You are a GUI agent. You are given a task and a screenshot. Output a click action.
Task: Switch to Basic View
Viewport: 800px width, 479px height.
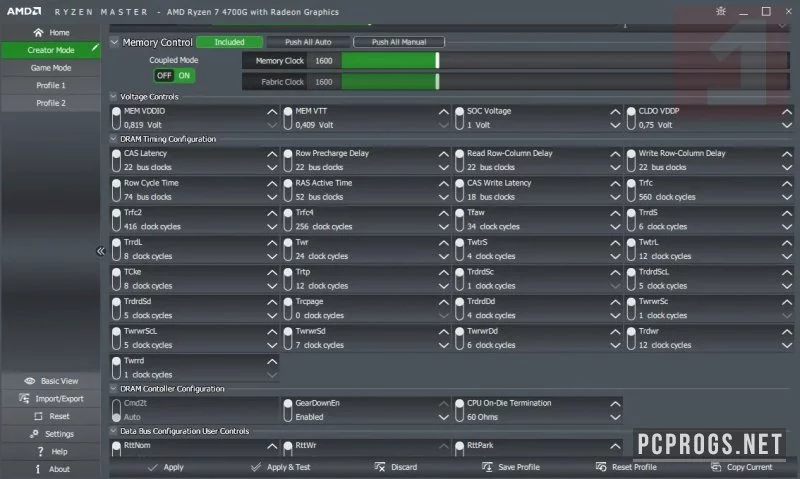point(51,381)
